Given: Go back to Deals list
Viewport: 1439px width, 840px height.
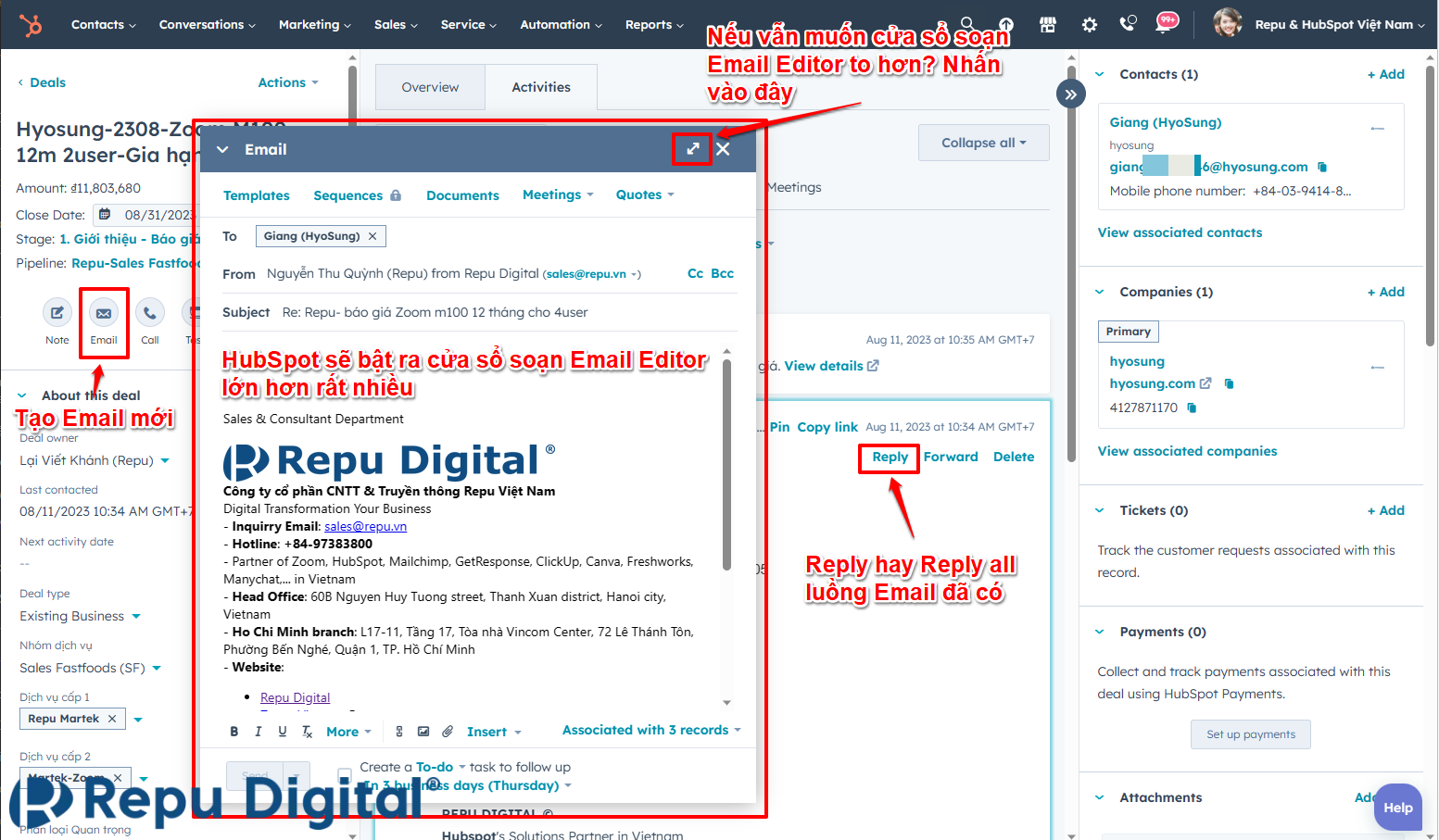Looking at the screenshot, I should pyautogui.click(x=42, y=82).
